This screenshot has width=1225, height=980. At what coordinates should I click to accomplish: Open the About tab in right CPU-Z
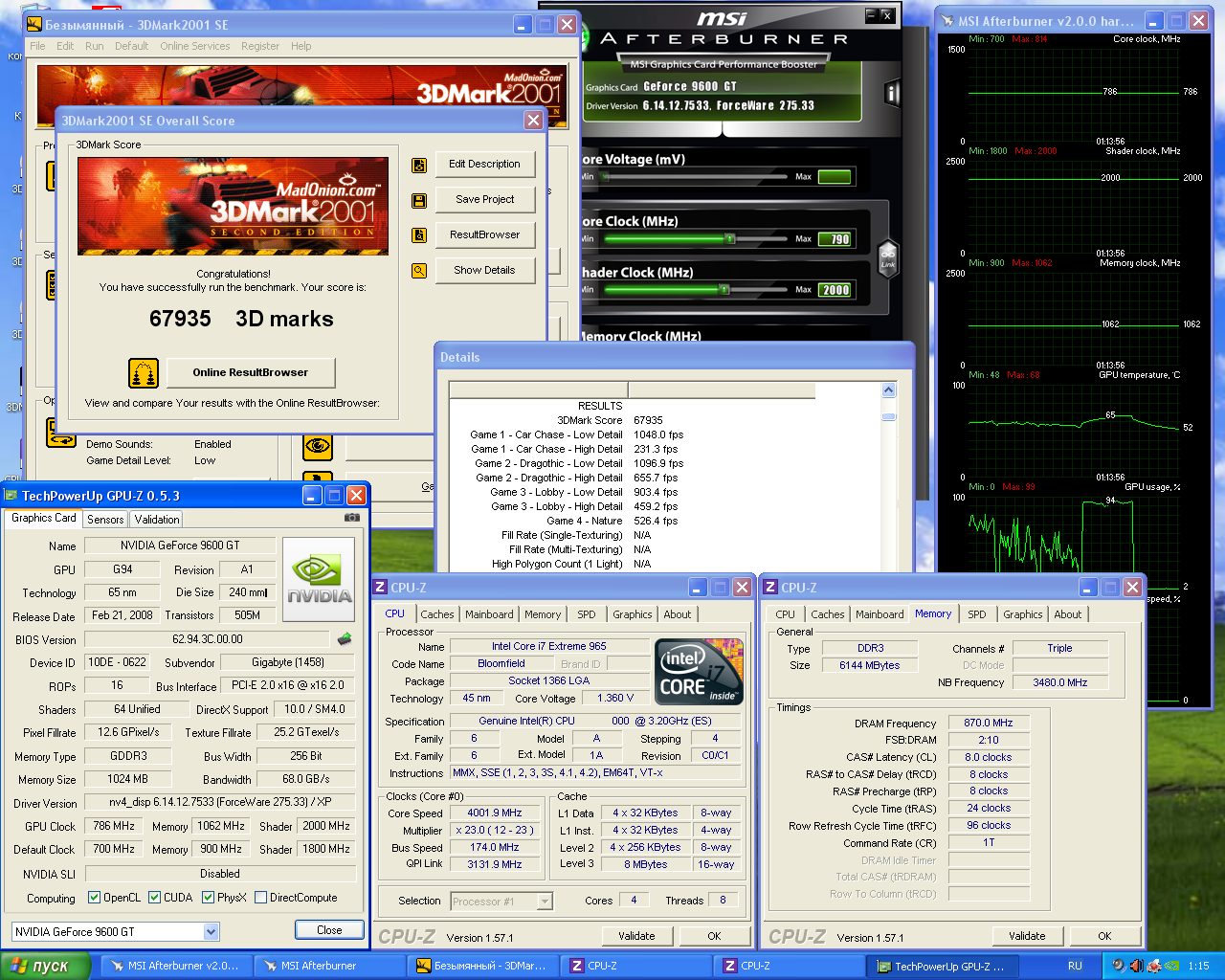1068,614
